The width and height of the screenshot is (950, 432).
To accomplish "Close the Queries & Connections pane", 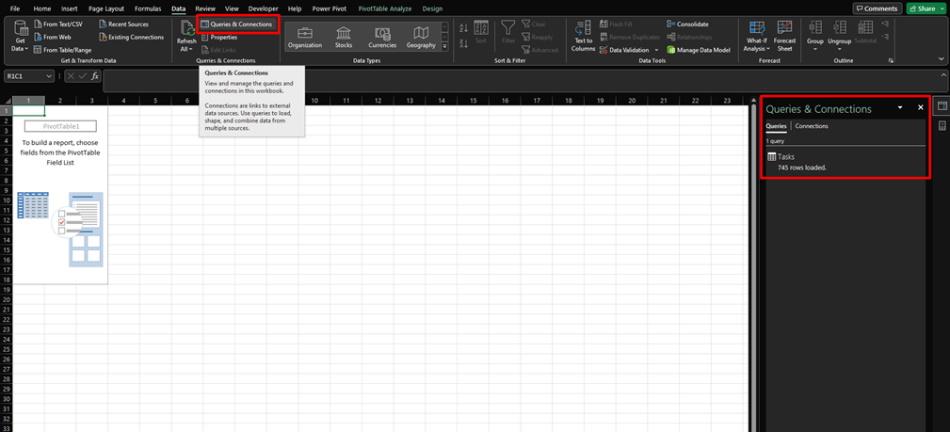I will coord(920,107).
